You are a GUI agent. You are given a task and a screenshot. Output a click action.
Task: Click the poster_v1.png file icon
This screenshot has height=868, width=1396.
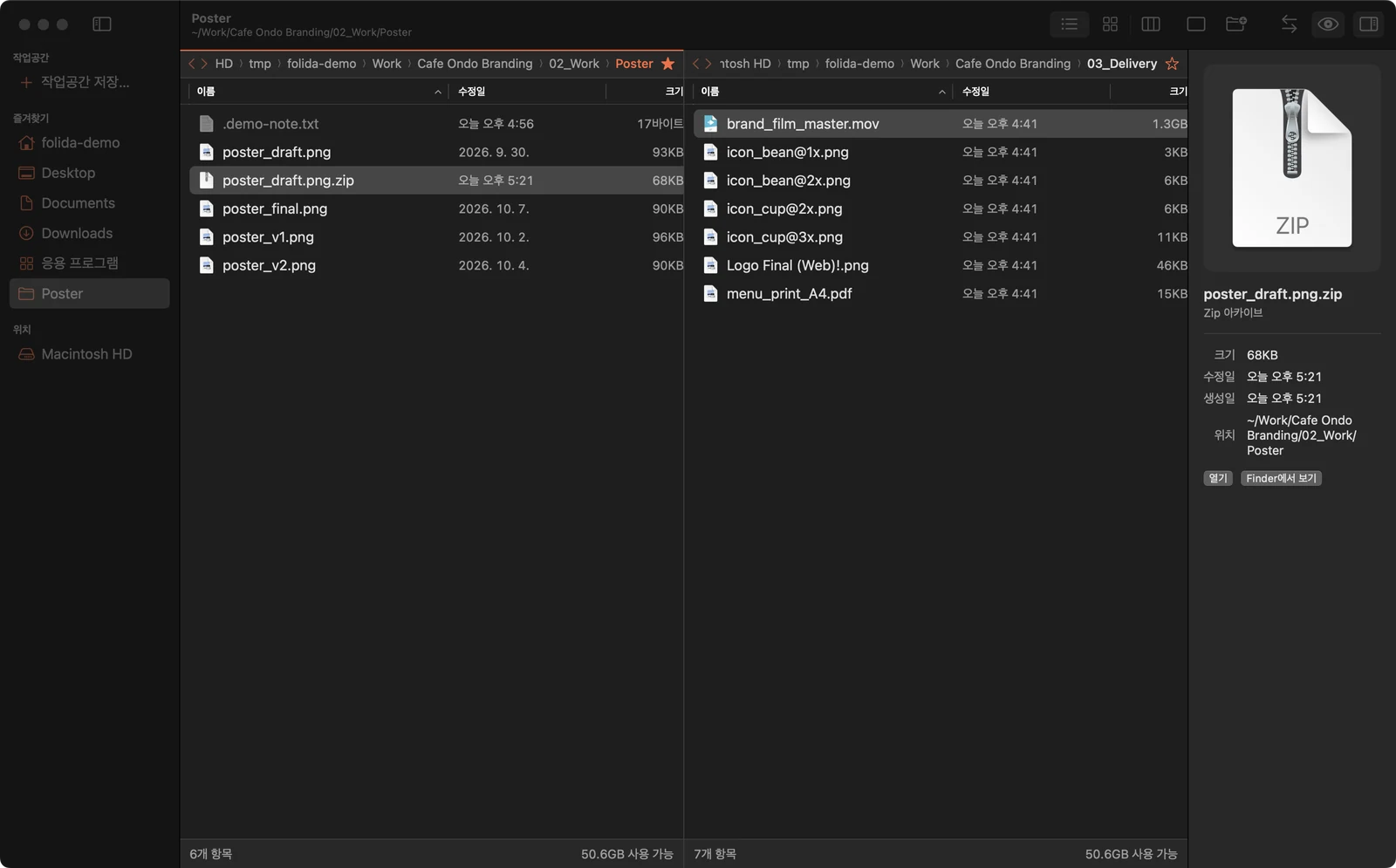click(x=206, y=237)
